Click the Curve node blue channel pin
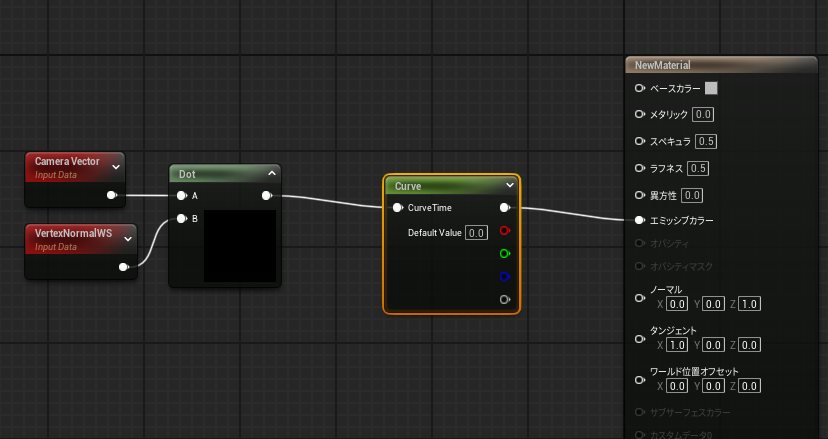Image resolution: width=828 pixels, height=439 pixels. [505, 277]
